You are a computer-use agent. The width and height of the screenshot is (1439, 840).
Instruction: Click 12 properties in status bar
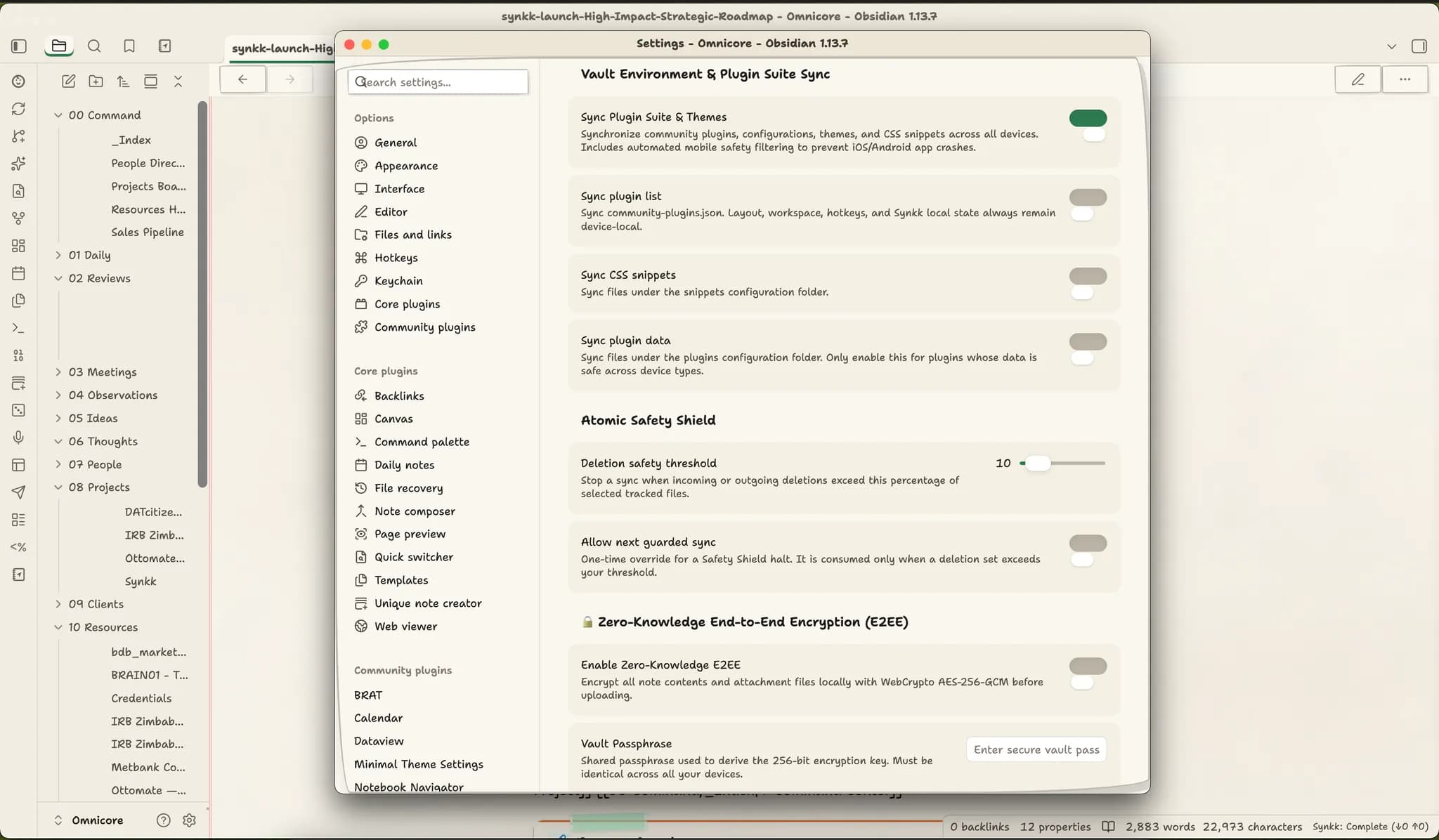(1055, 827)
